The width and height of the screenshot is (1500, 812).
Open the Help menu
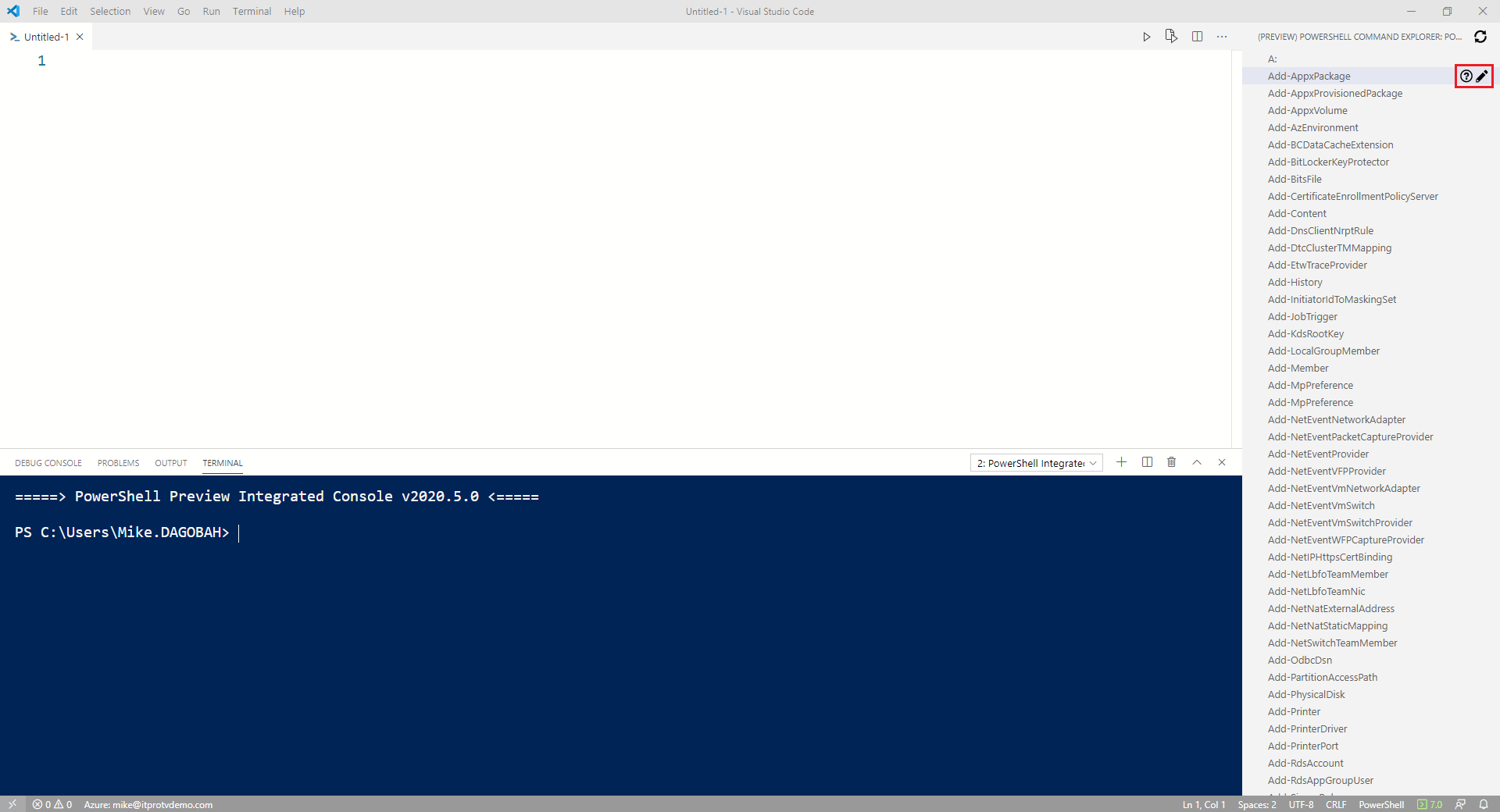(295, 11)
